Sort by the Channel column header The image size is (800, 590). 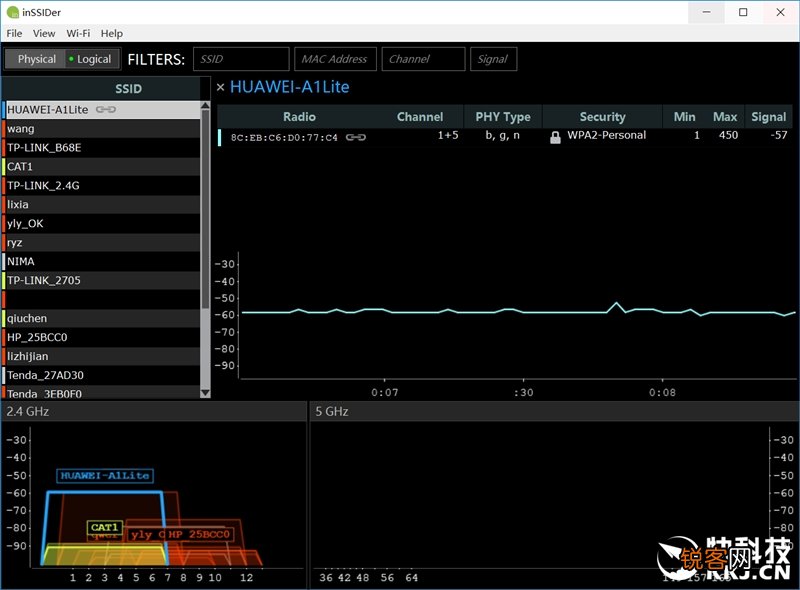pyautogui.click(x=422, y=117)
